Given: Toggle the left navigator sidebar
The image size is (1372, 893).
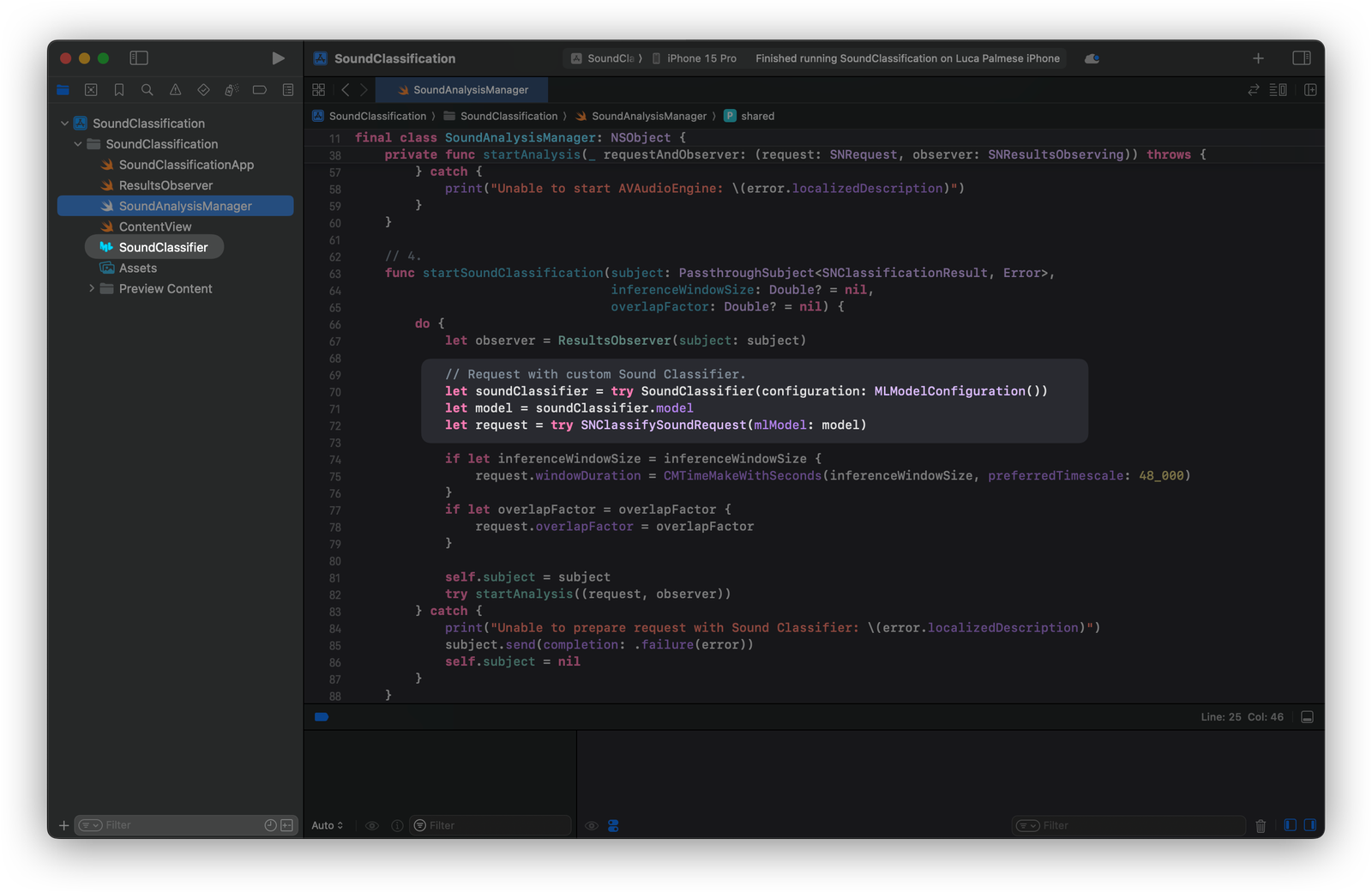Looking at the screenshot, I should (x=139, y=58).
